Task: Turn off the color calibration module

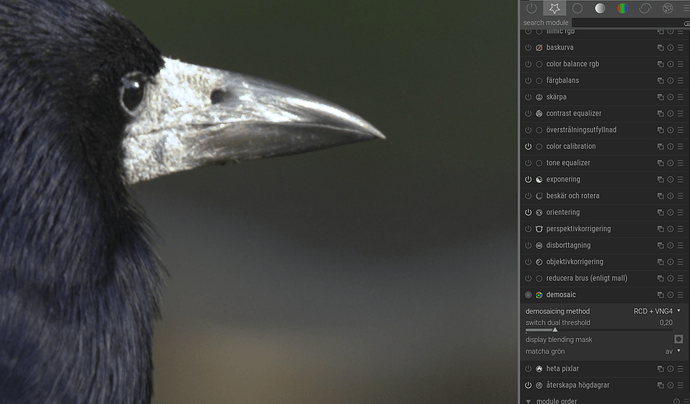Action: click(528, 146)
